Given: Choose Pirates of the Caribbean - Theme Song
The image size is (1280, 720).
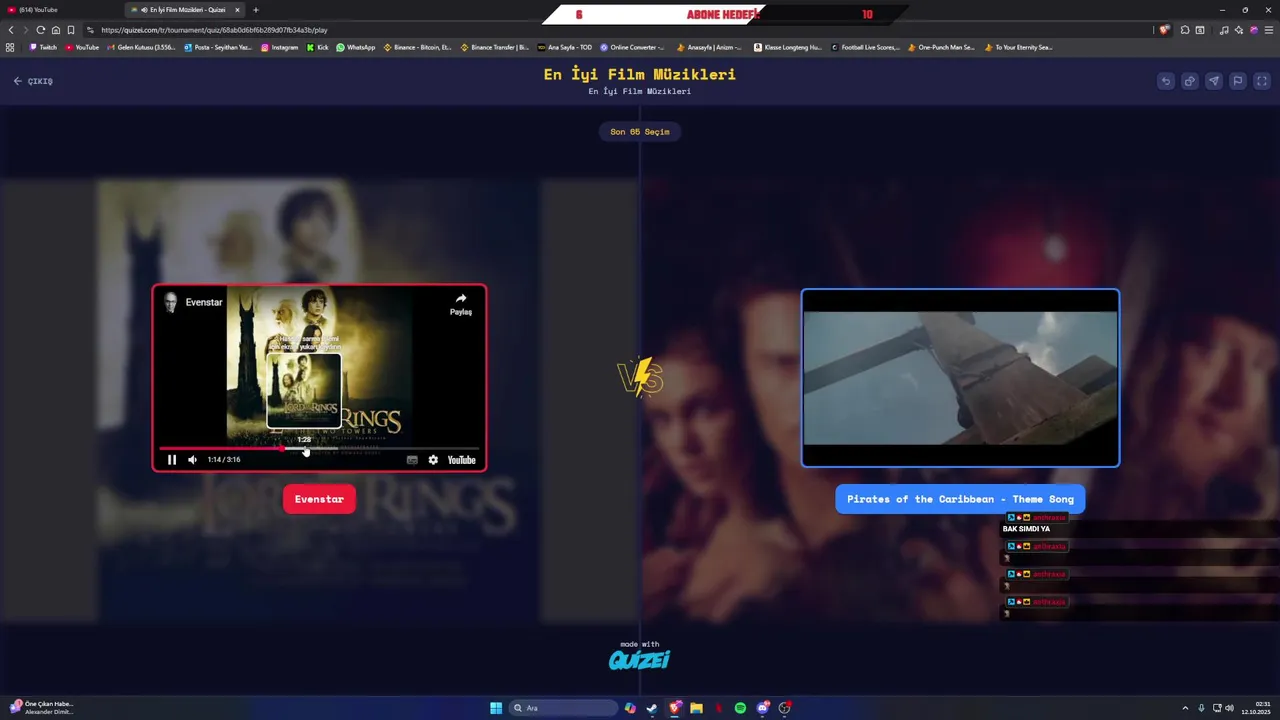Looking at the screenshot, I should coord(960,499).
